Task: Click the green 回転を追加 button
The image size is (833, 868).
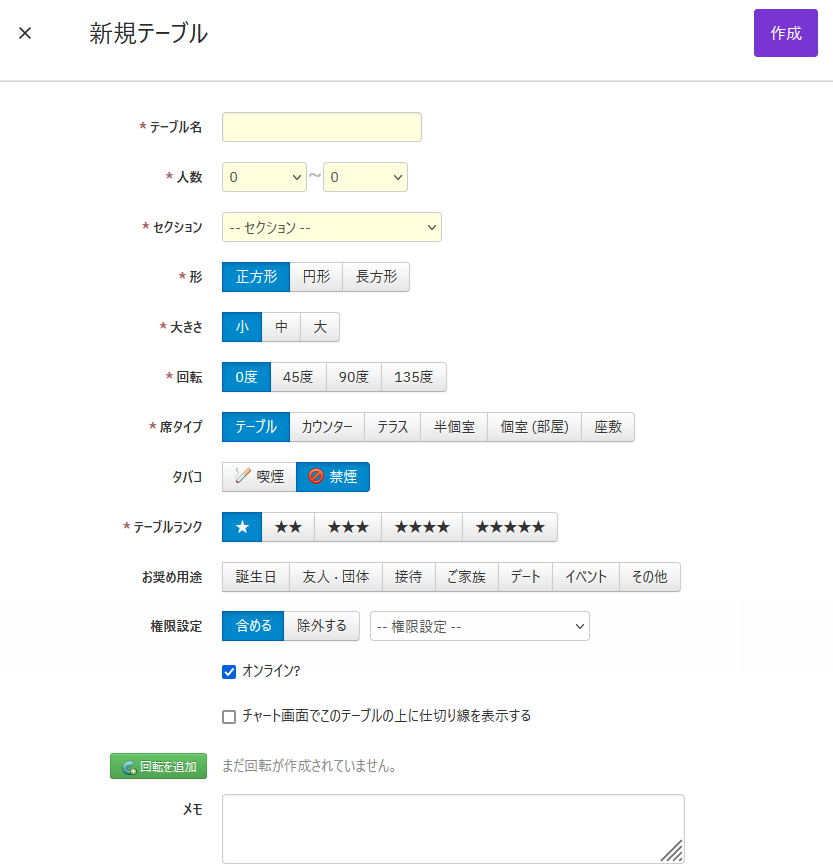Action: 158,766
